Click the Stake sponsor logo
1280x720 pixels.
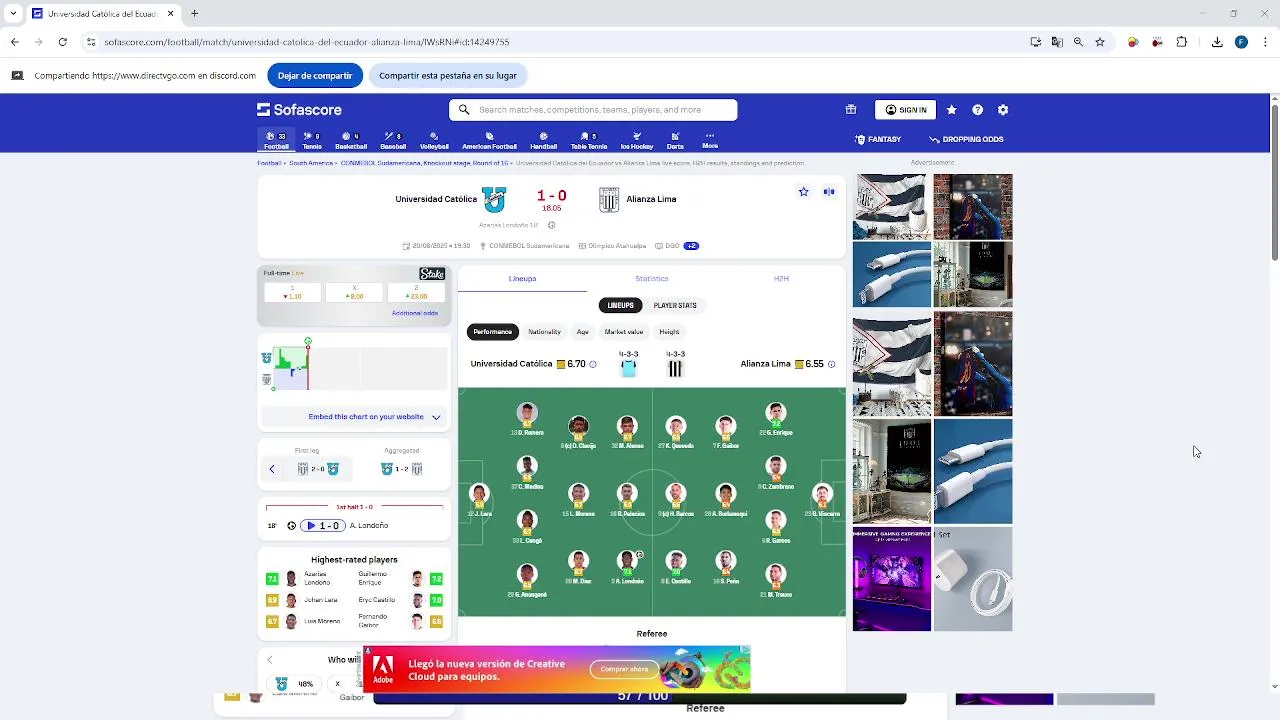click(x=432, y=274)
